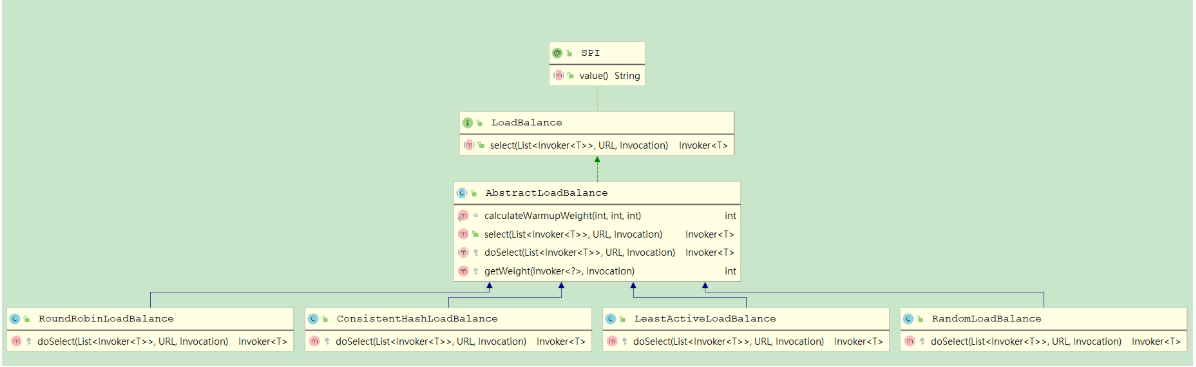Click the RoundRobinLoadBalance class icon
1196x367 pixels.
pyautogui.click(x=14, y=318)
